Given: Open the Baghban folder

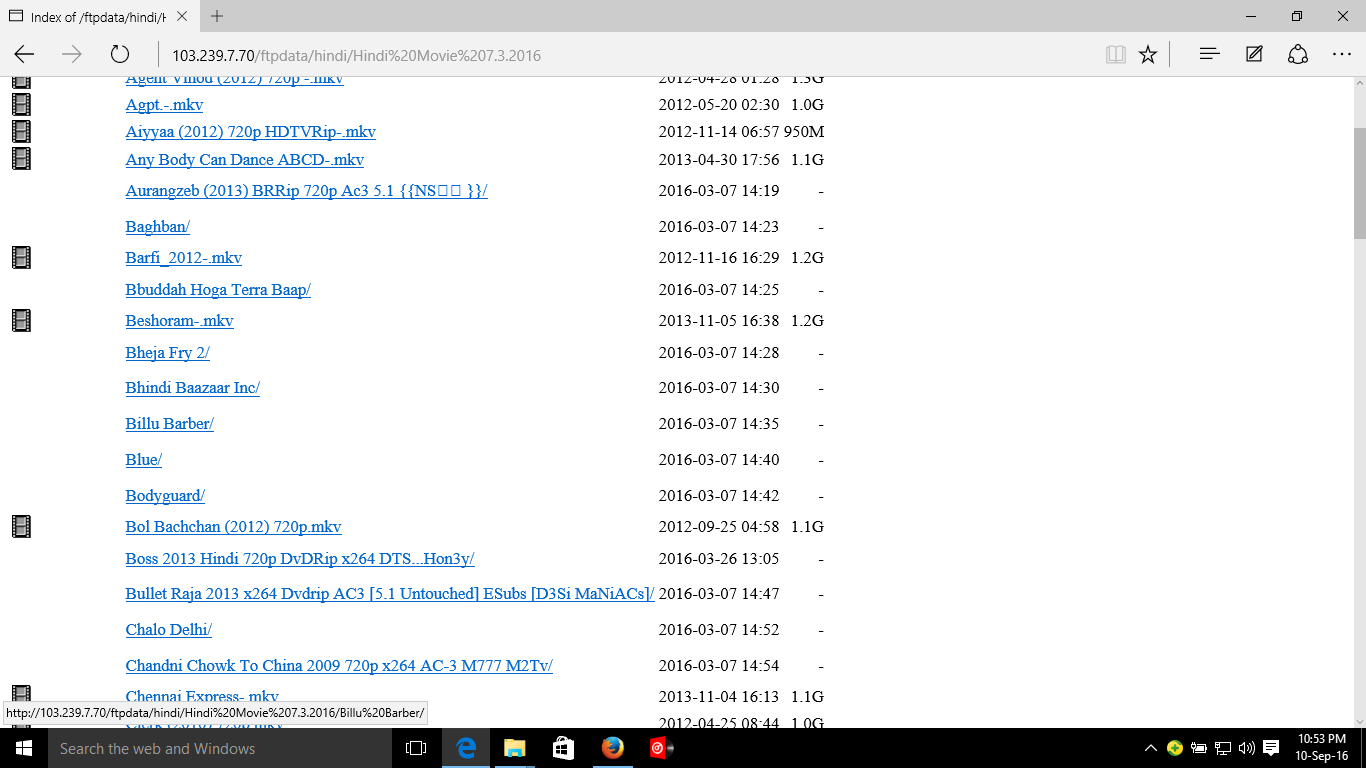Looking at the screenshot, I should pyautogui.click(x=158, y=227).
